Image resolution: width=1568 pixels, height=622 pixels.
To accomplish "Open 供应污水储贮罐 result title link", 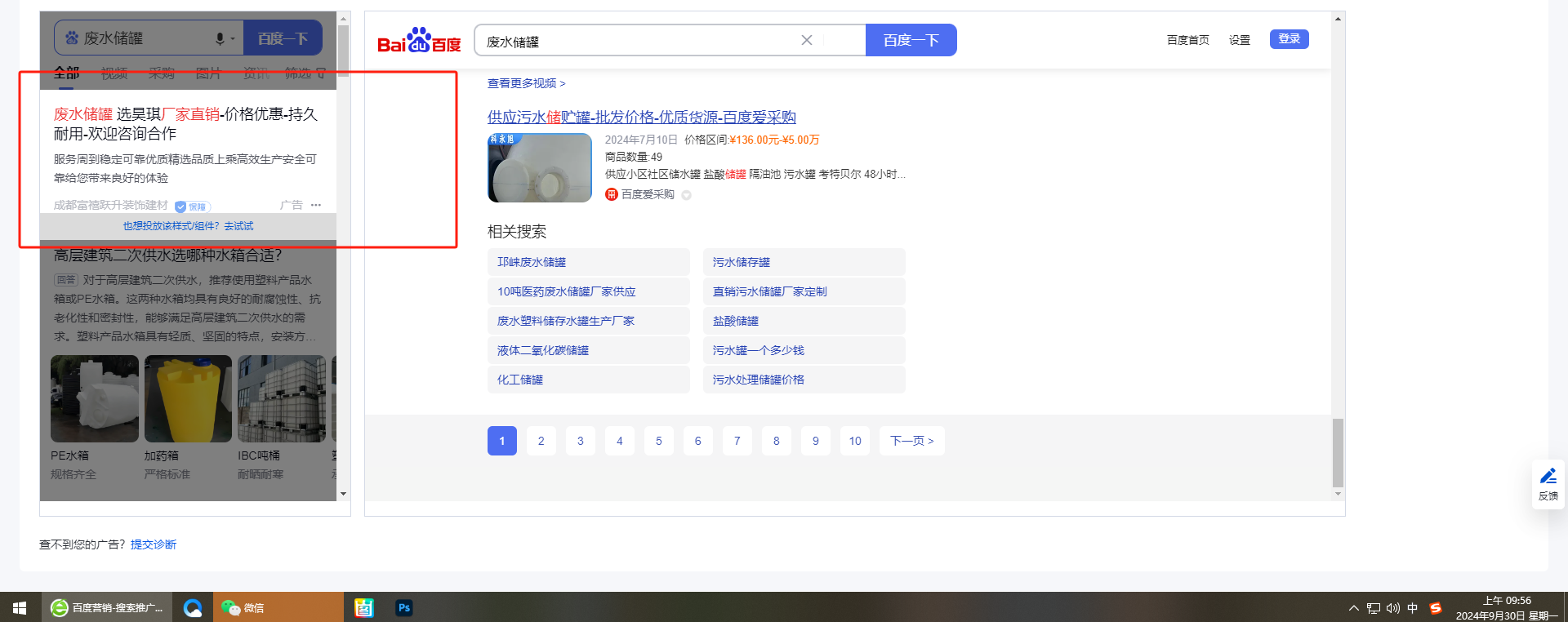I will click(x=642, y=118).
